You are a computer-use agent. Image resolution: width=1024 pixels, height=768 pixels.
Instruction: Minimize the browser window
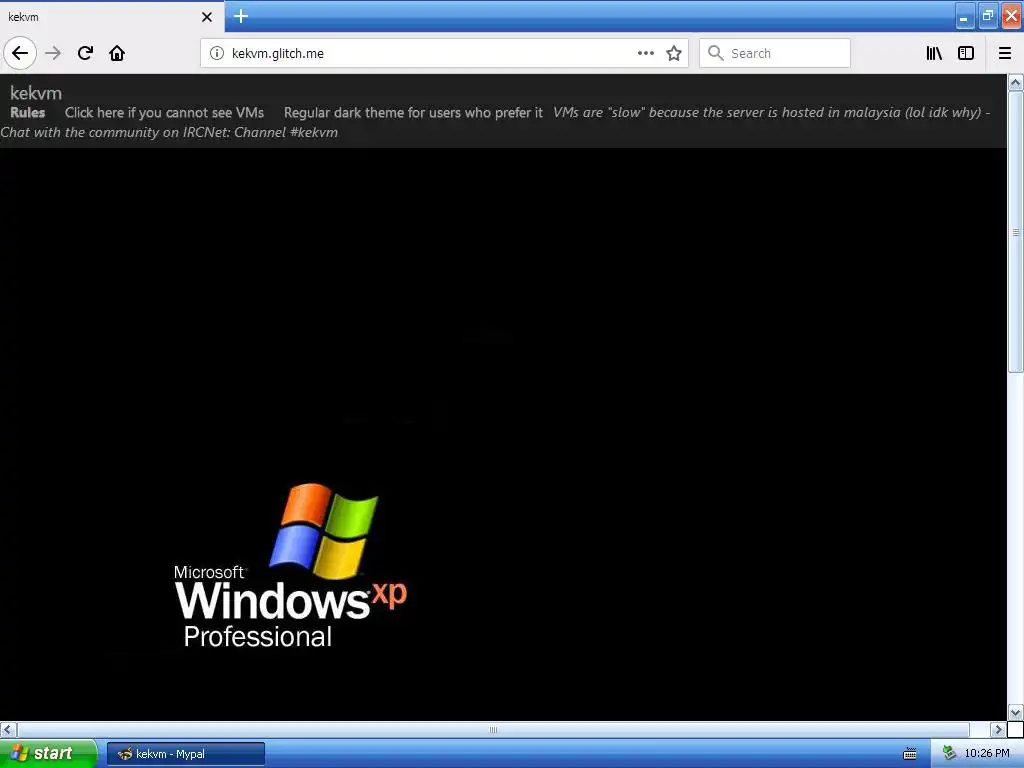pos(964,16)
